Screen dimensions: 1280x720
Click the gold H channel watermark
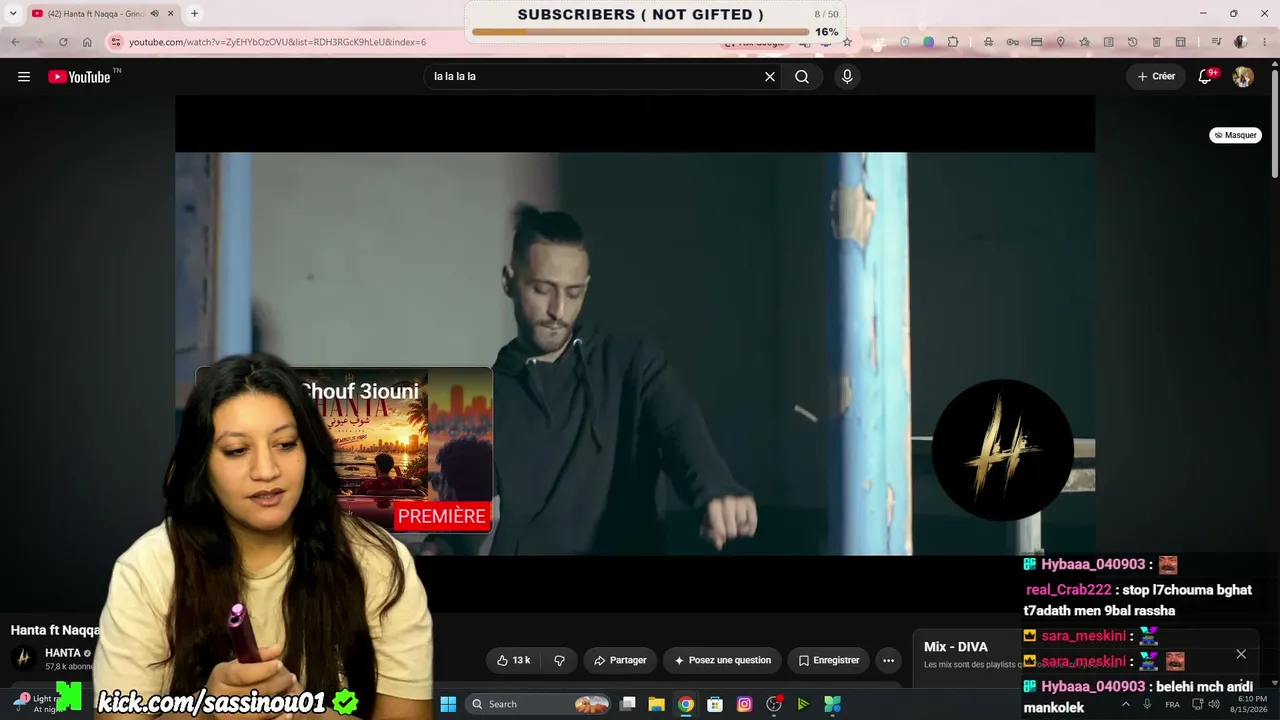click(1002, 450)
